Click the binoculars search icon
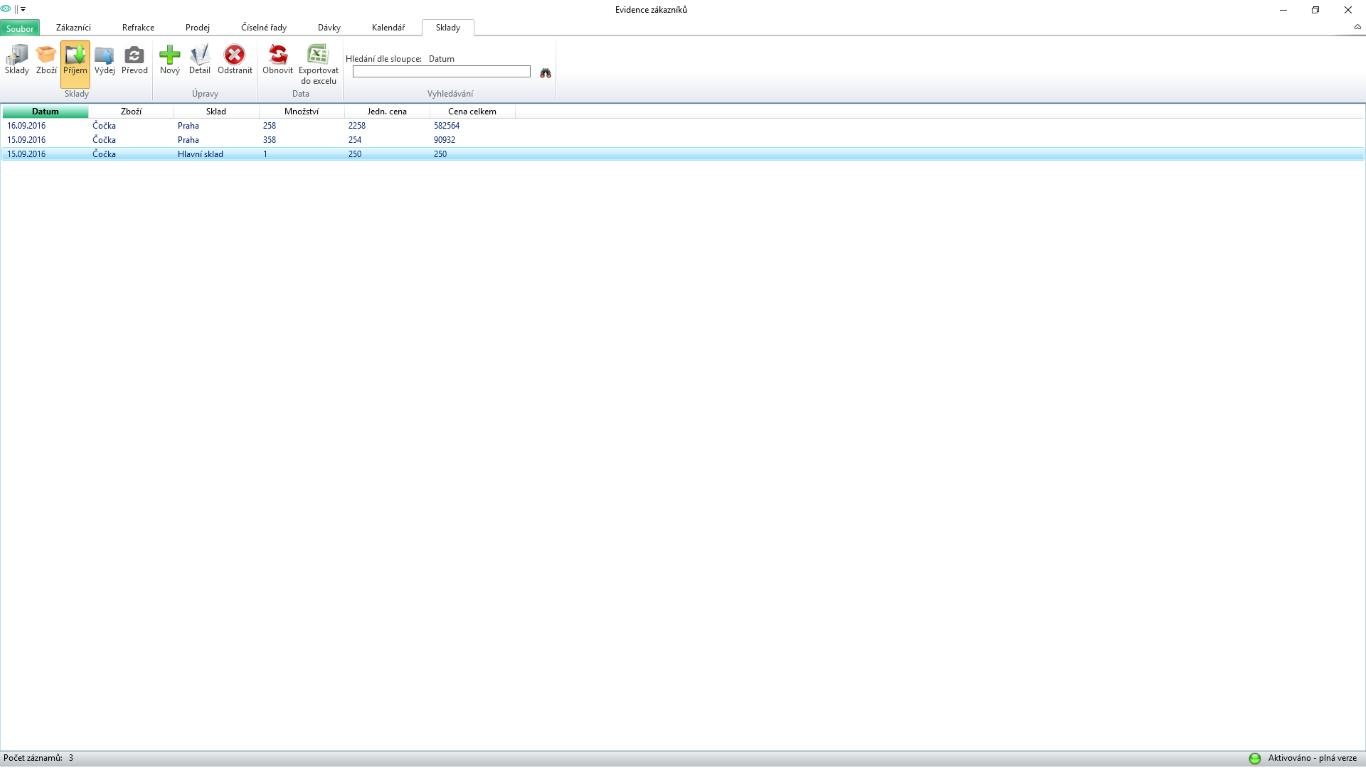 pyautogui.click(x=546, y=73)
